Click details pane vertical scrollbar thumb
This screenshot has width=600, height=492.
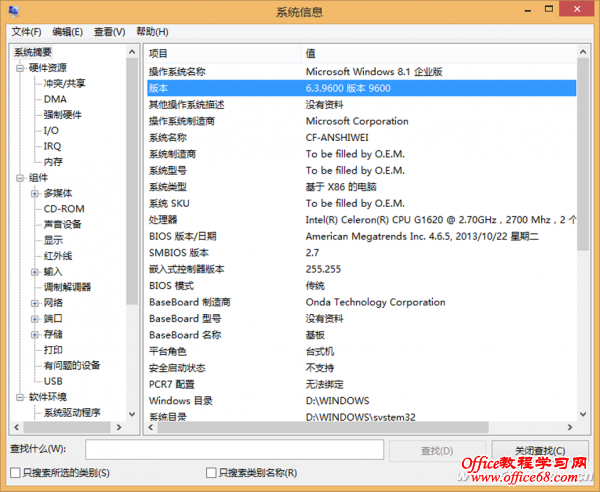click(x=583, y=154)
